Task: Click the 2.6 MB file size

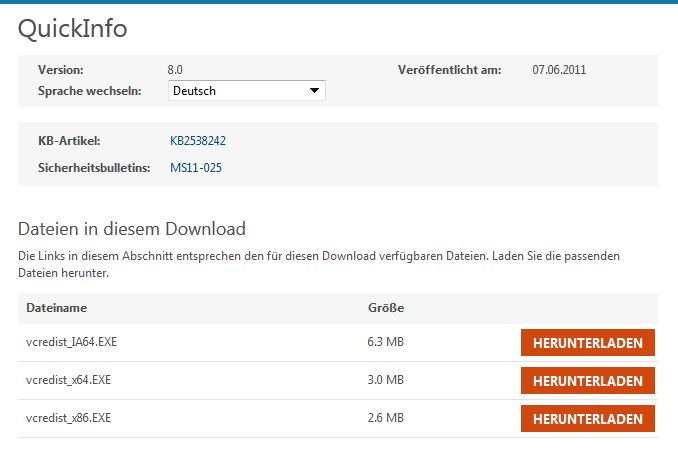Action: click(x=385, y=418)
